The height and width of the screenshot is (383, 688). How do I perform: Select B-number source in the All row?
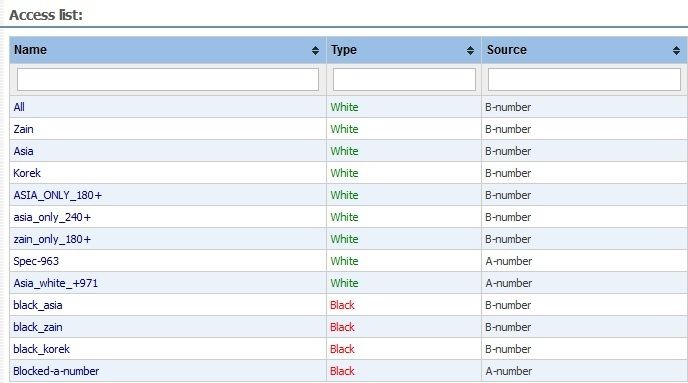508,107
